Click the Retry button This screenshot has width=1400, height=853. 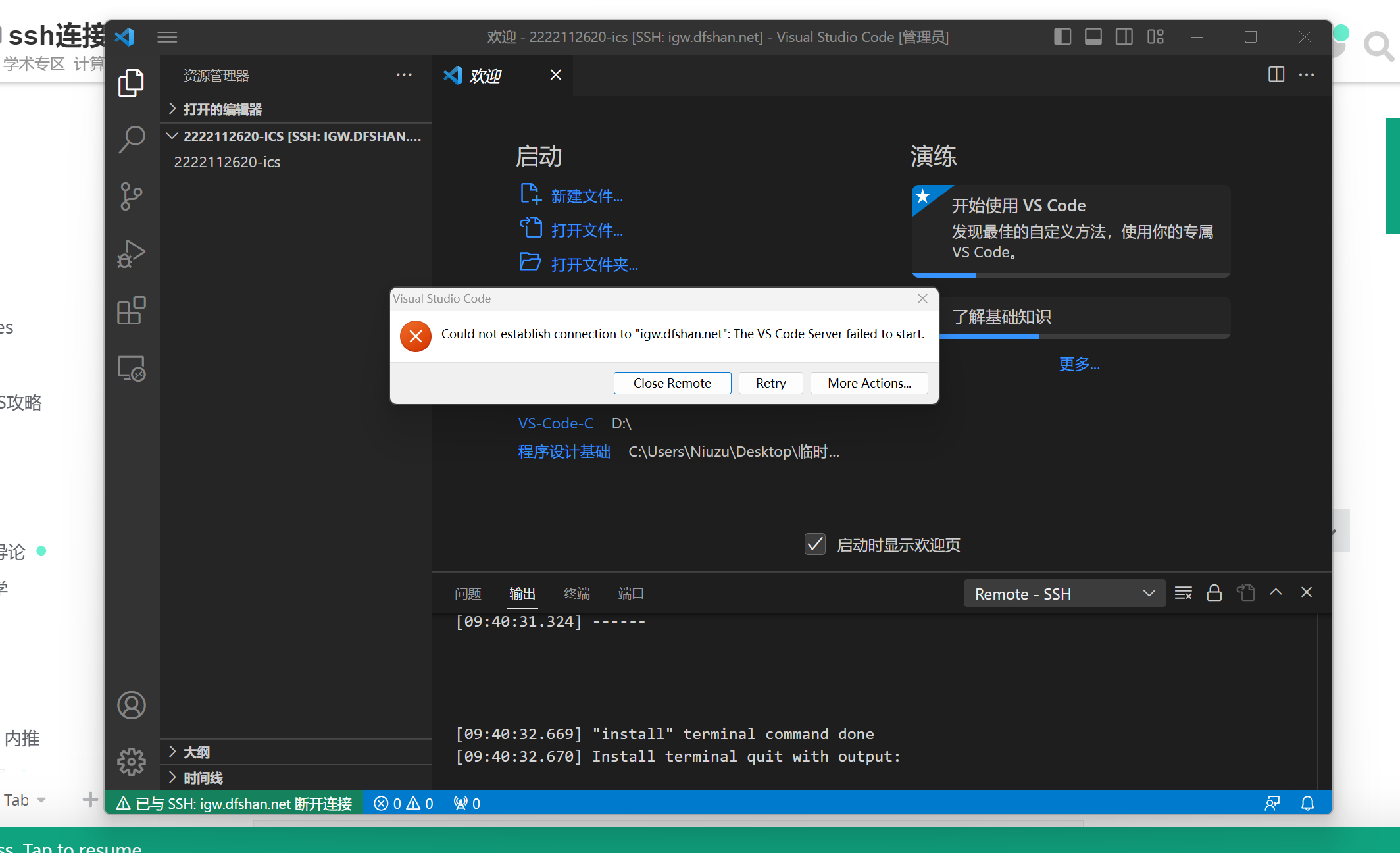click(770, 383)
